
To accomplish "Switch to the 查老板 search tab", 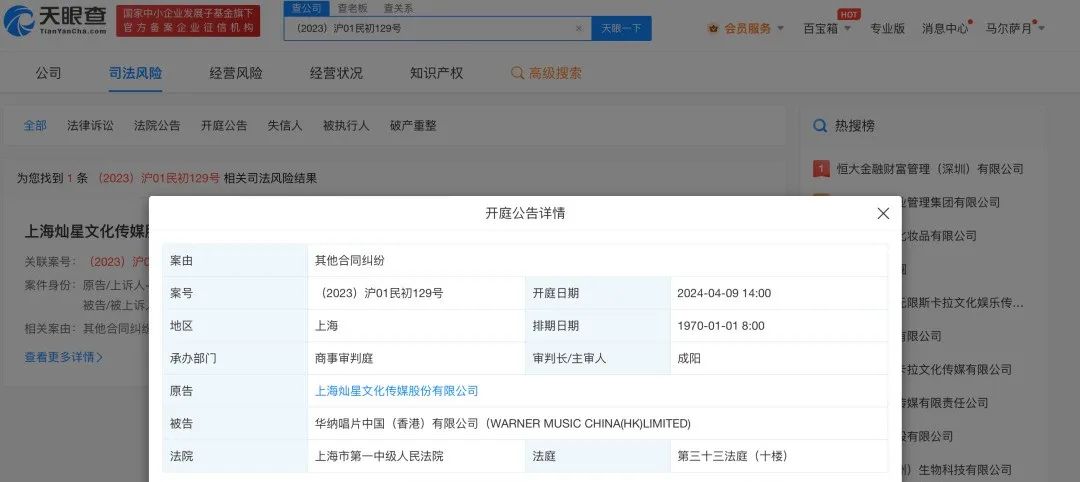I will [350, 8].
